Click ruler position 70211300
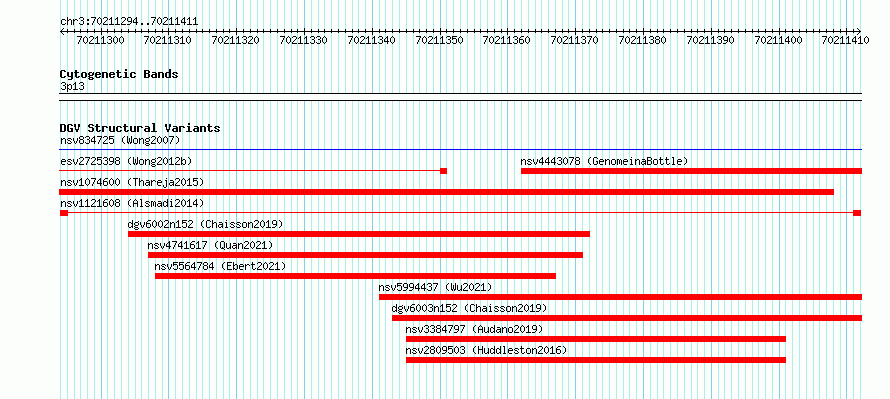 (x=100, y=40)
